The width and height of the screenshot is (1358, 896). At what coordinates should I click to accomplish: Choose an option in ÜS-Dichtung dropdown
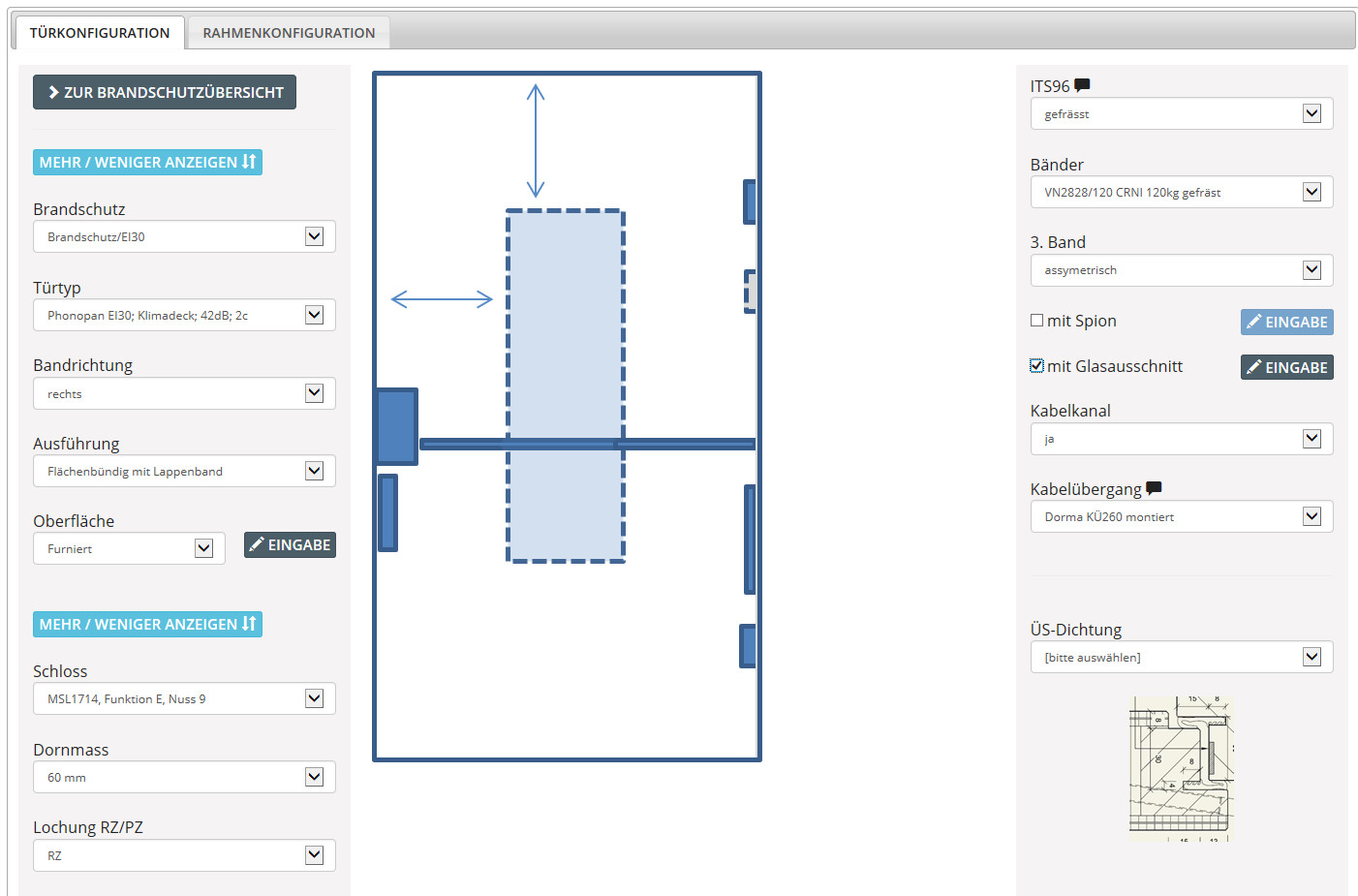point(1181,657)
